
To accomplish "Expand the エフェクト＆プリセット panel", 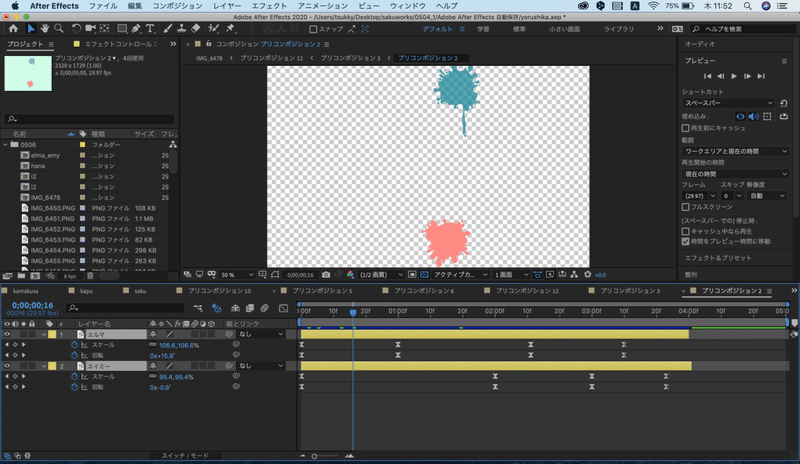I will 718,258.
